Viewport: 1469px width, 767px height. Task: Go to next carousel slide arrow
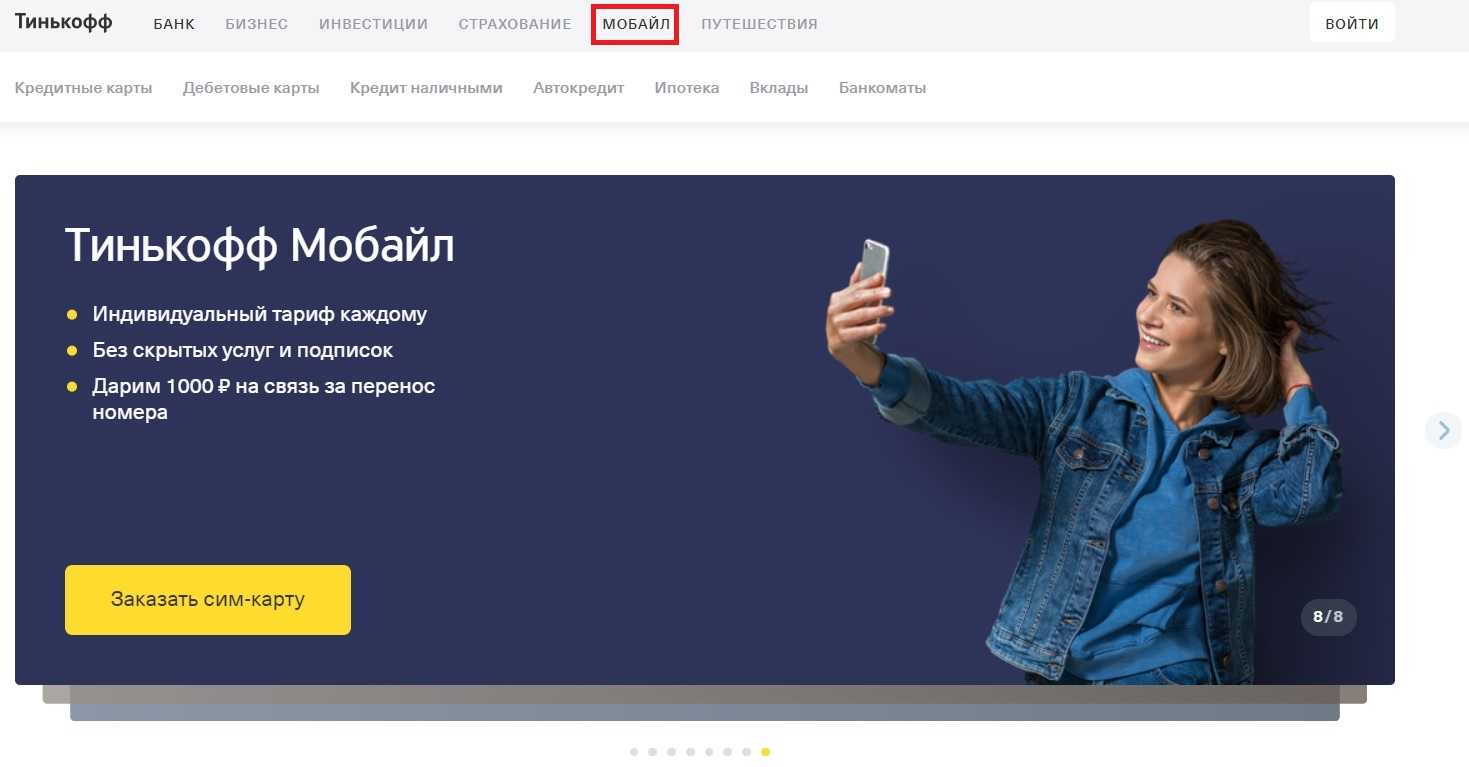point(1443,430)
